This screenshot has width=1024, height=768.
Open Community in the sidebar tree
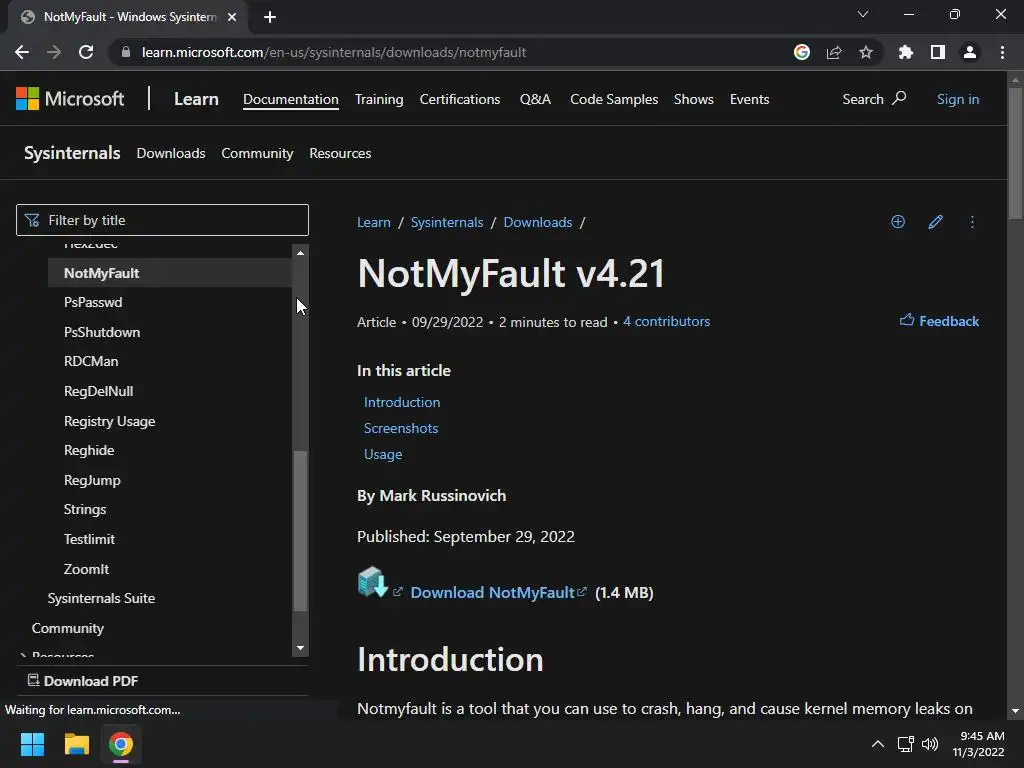tap(67, 628)
